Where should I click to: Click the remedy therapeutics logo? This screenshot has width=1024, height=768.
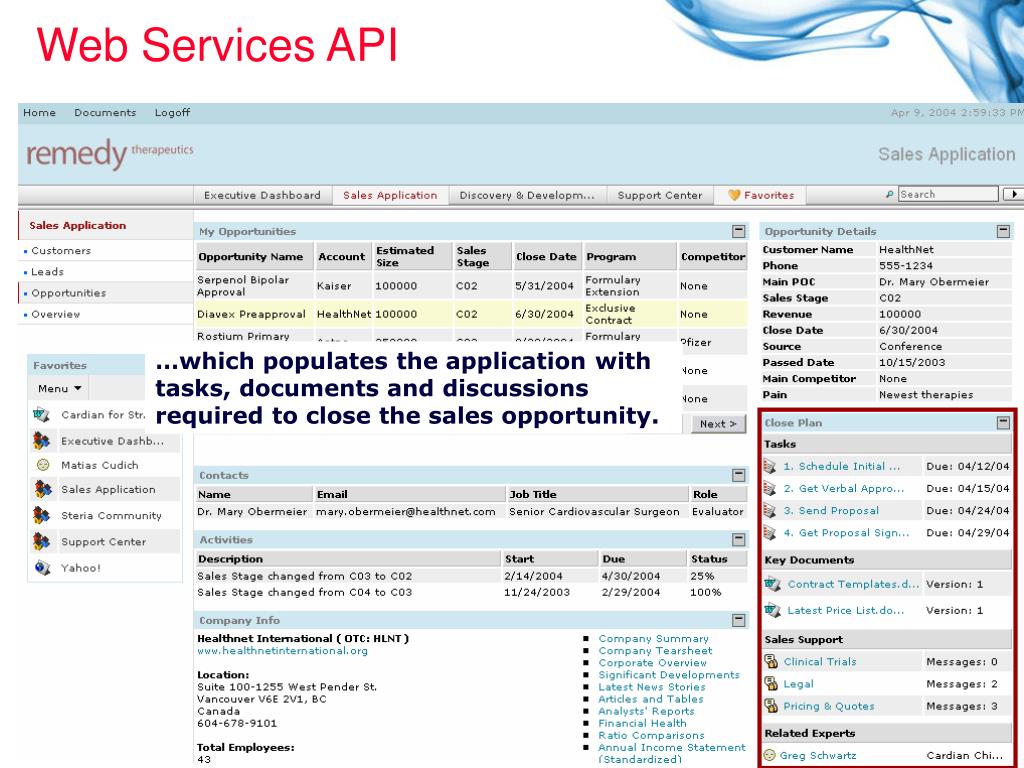click(109, 153)
